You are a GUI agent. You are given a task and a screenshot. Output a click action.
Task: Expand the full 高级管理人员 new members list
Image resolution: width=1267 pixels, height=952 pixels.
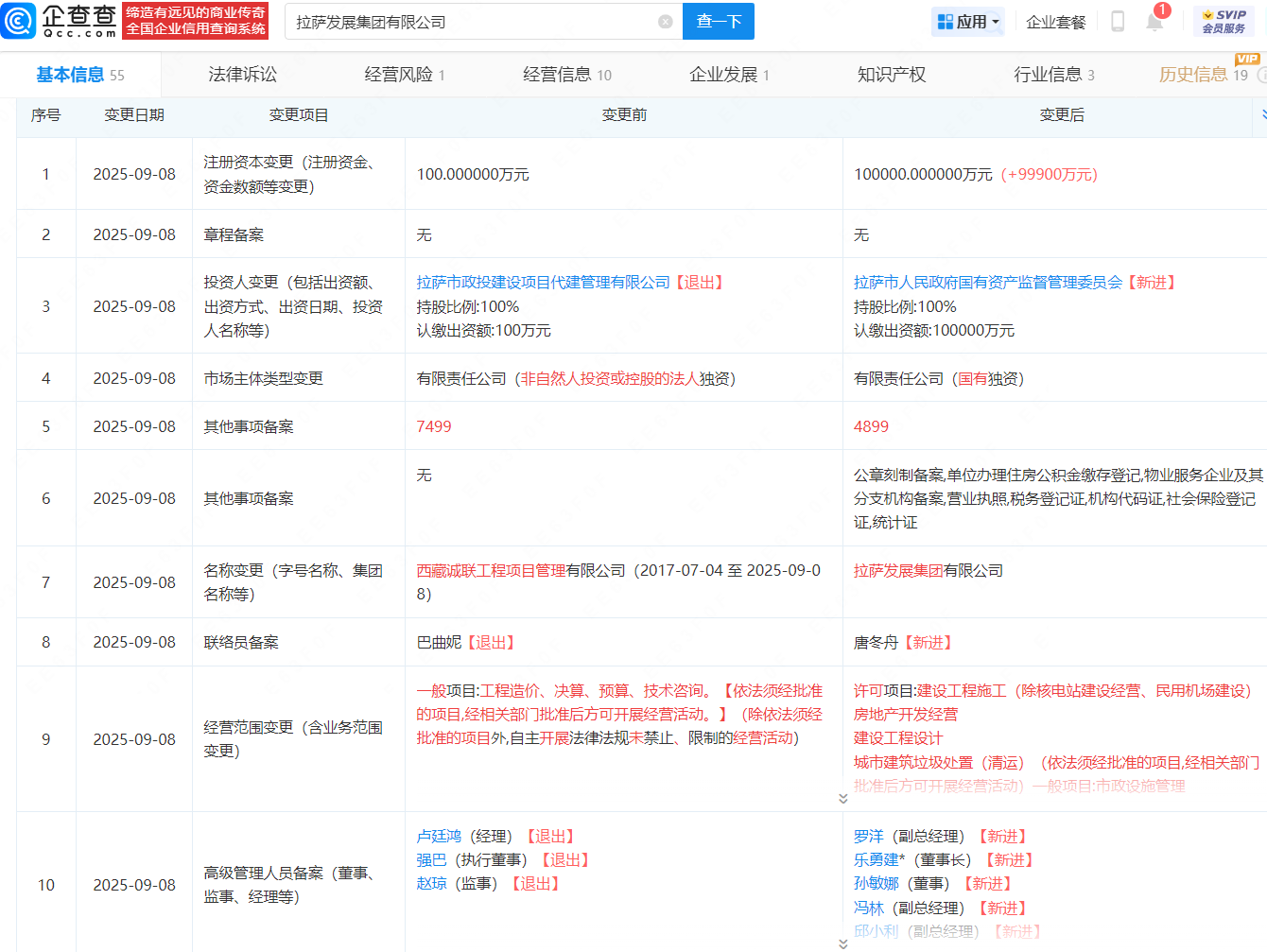tap(842, 943)
